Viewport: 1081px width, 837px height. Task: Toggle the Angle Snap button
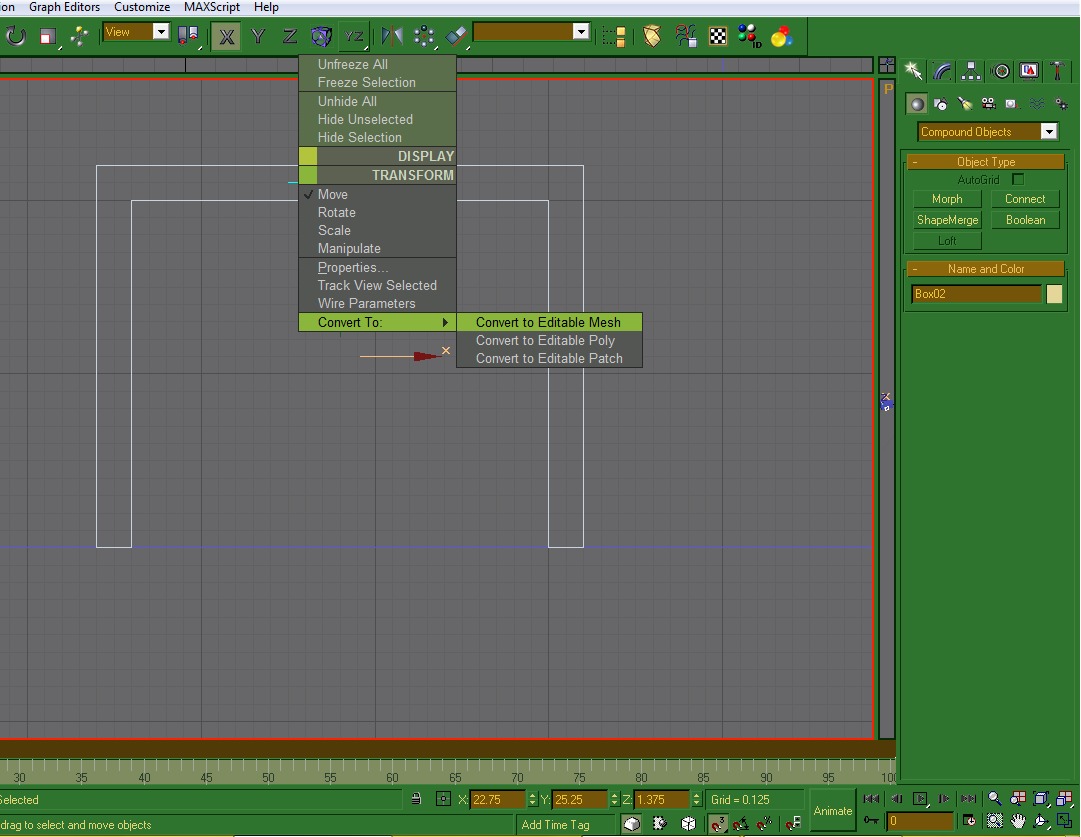741,823
